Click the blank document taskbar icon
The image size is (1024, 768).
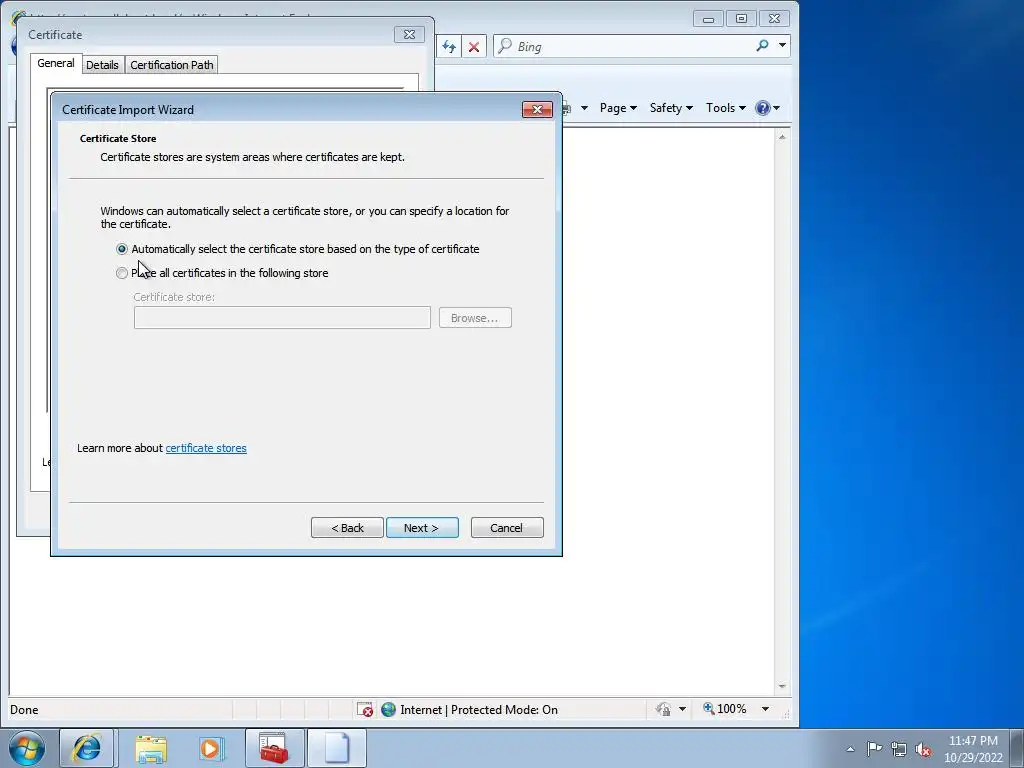[x=336, y=748]
